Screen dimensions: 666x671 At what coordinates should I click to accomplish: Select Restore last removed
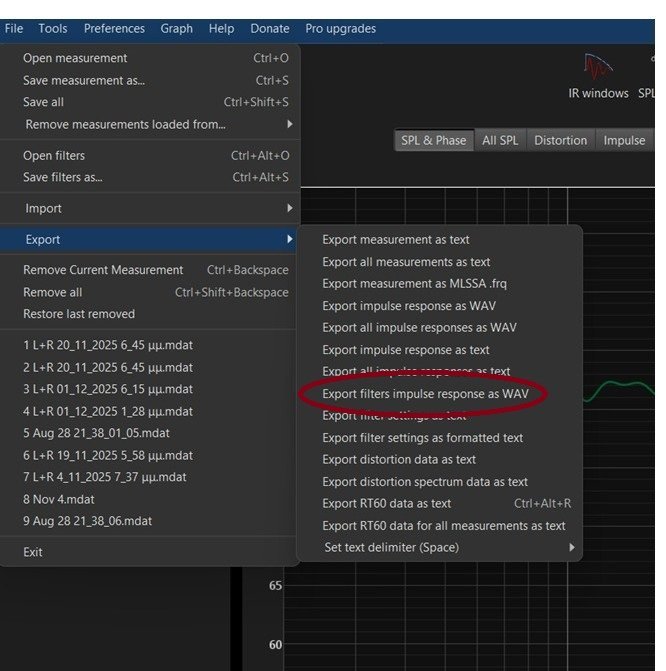click(x=79, y=315)
